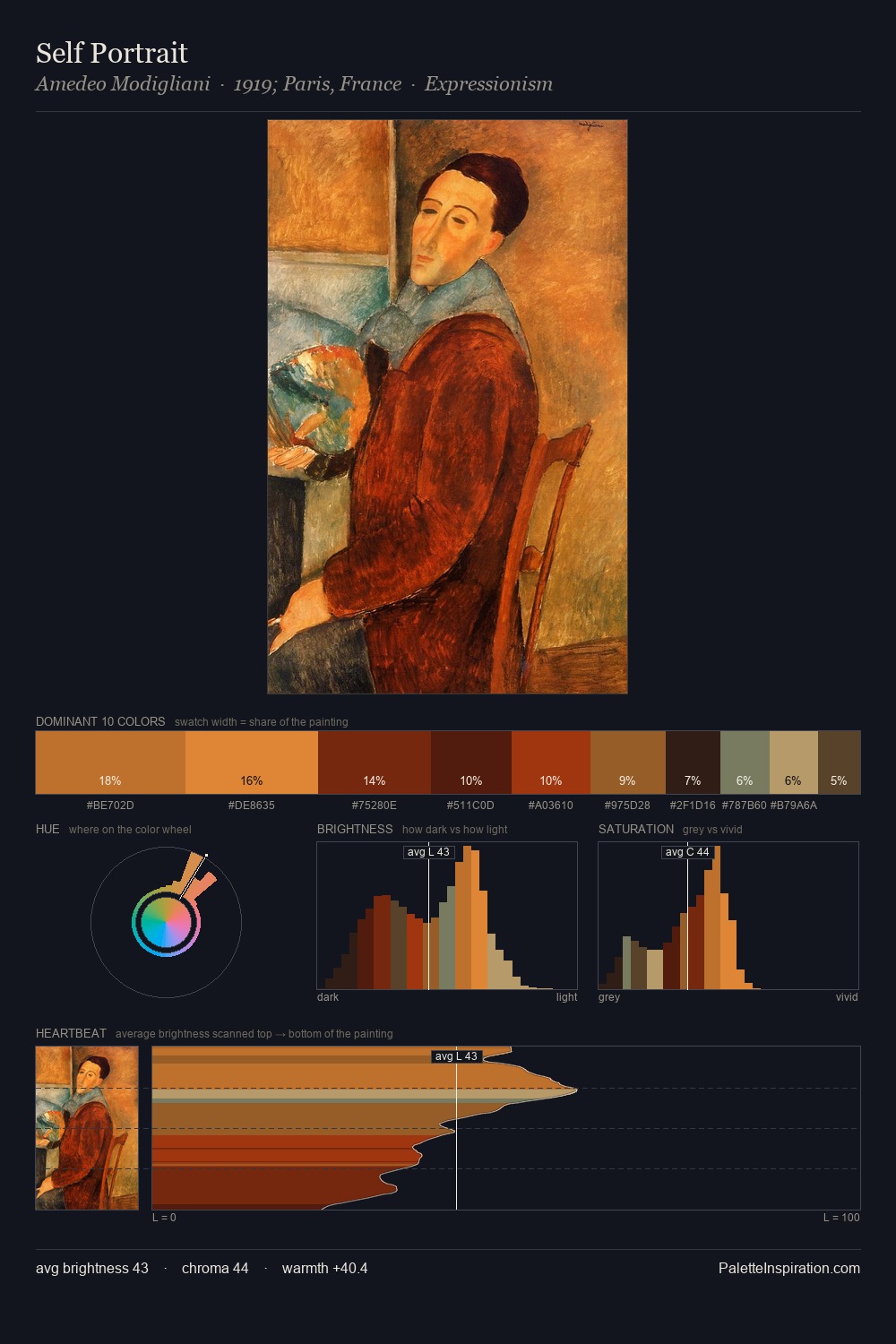Click the 5% dark olive-brown swatch
The width and height of the screenshot is (896, 1344).
[x=839, y=762]
